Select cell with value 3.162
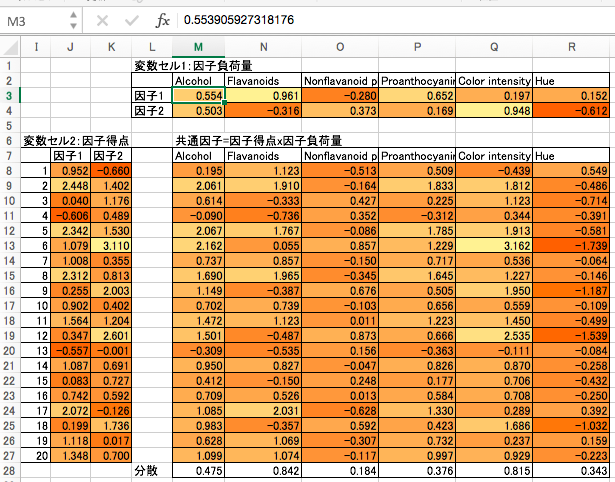 tap(494, 246)
